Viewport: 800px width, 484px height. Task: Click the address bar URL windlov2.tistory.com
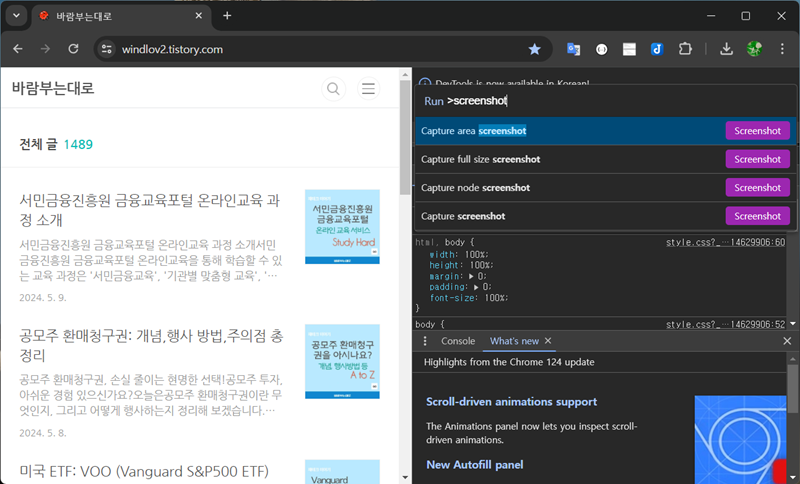(x=172, y=49)
